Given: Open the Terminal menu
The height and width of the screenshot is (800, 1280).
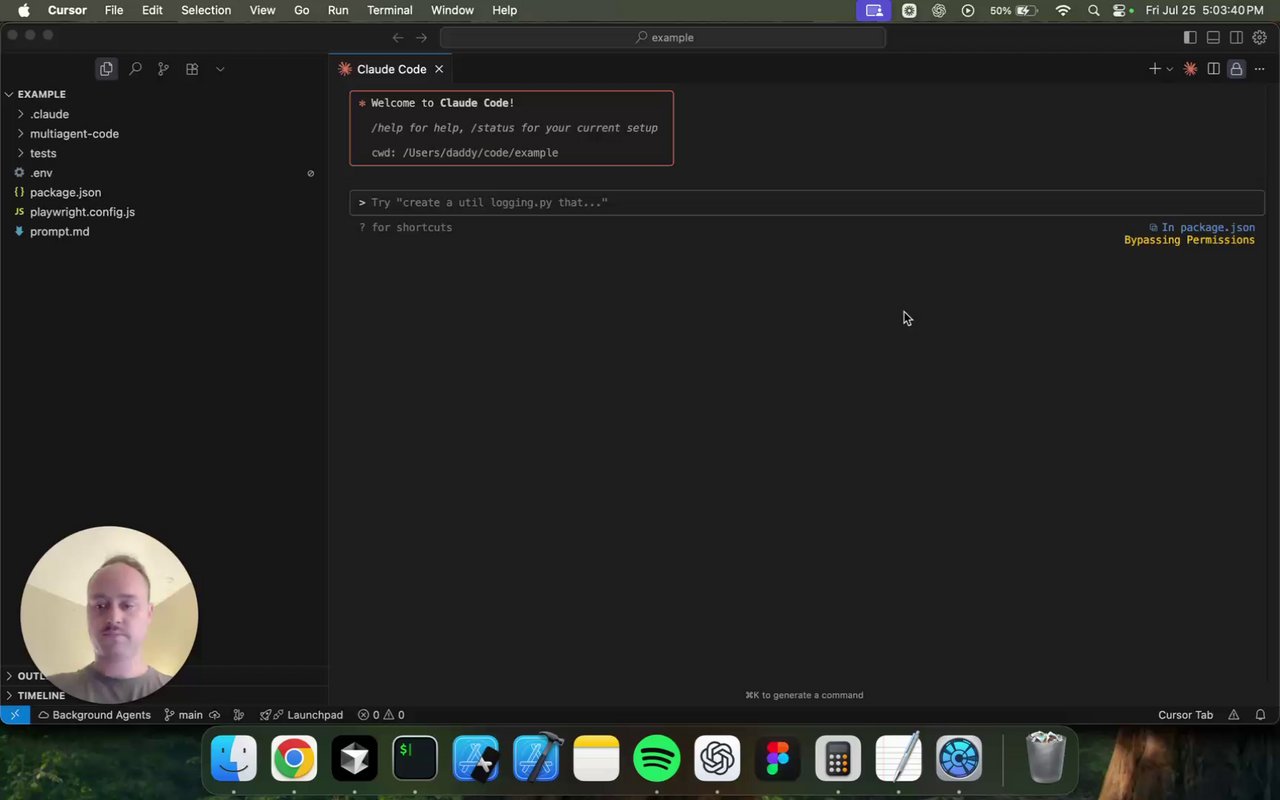Looking at the screenshot, I should coord(390,10).
